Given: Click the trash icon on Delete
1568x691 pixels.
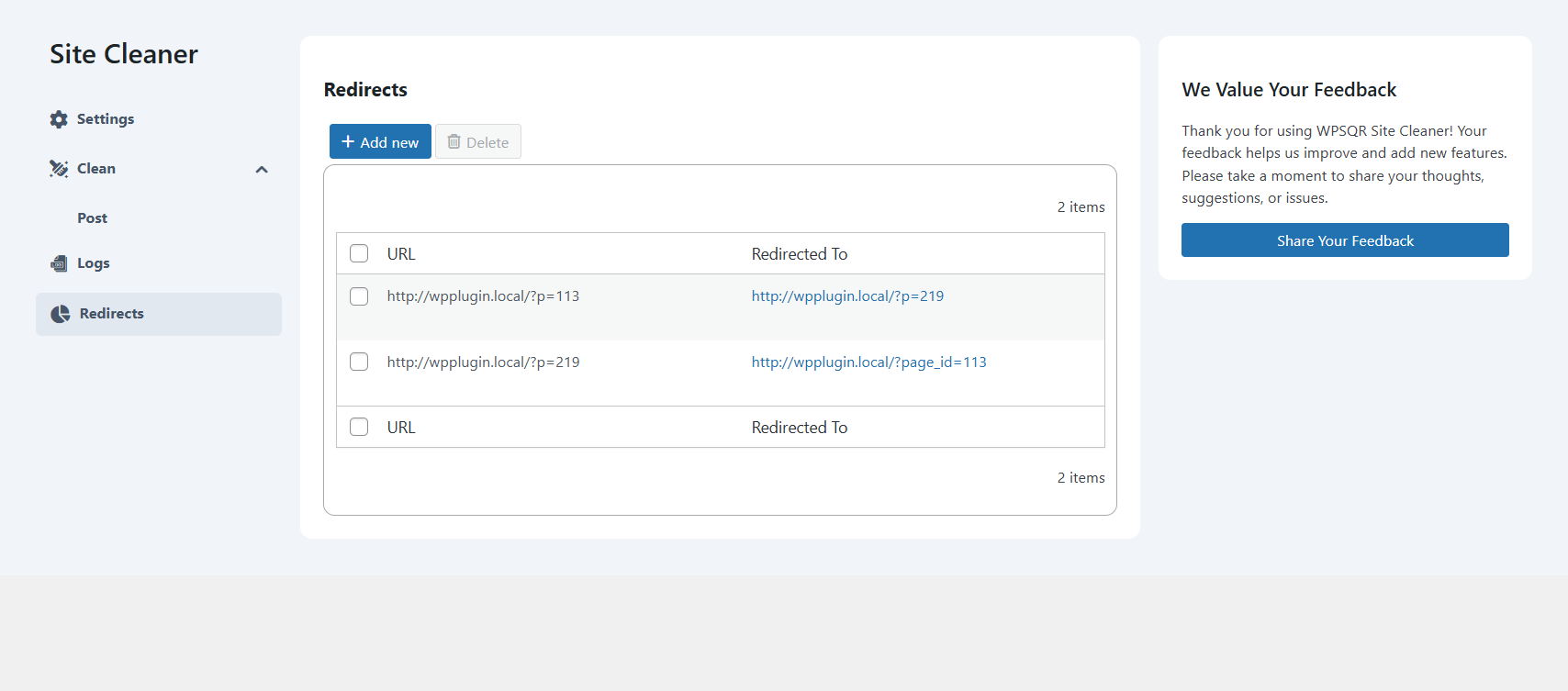Looking at the screenshot, I should (x=454, y=142).
